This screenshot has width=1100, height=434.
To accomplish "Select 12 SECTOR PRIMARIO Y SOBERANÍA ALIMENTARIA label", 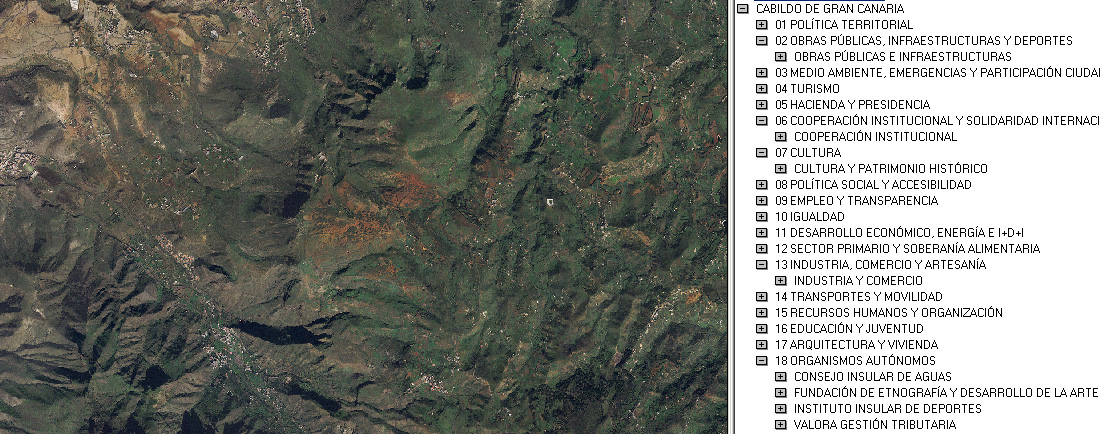I will [908, 249].
